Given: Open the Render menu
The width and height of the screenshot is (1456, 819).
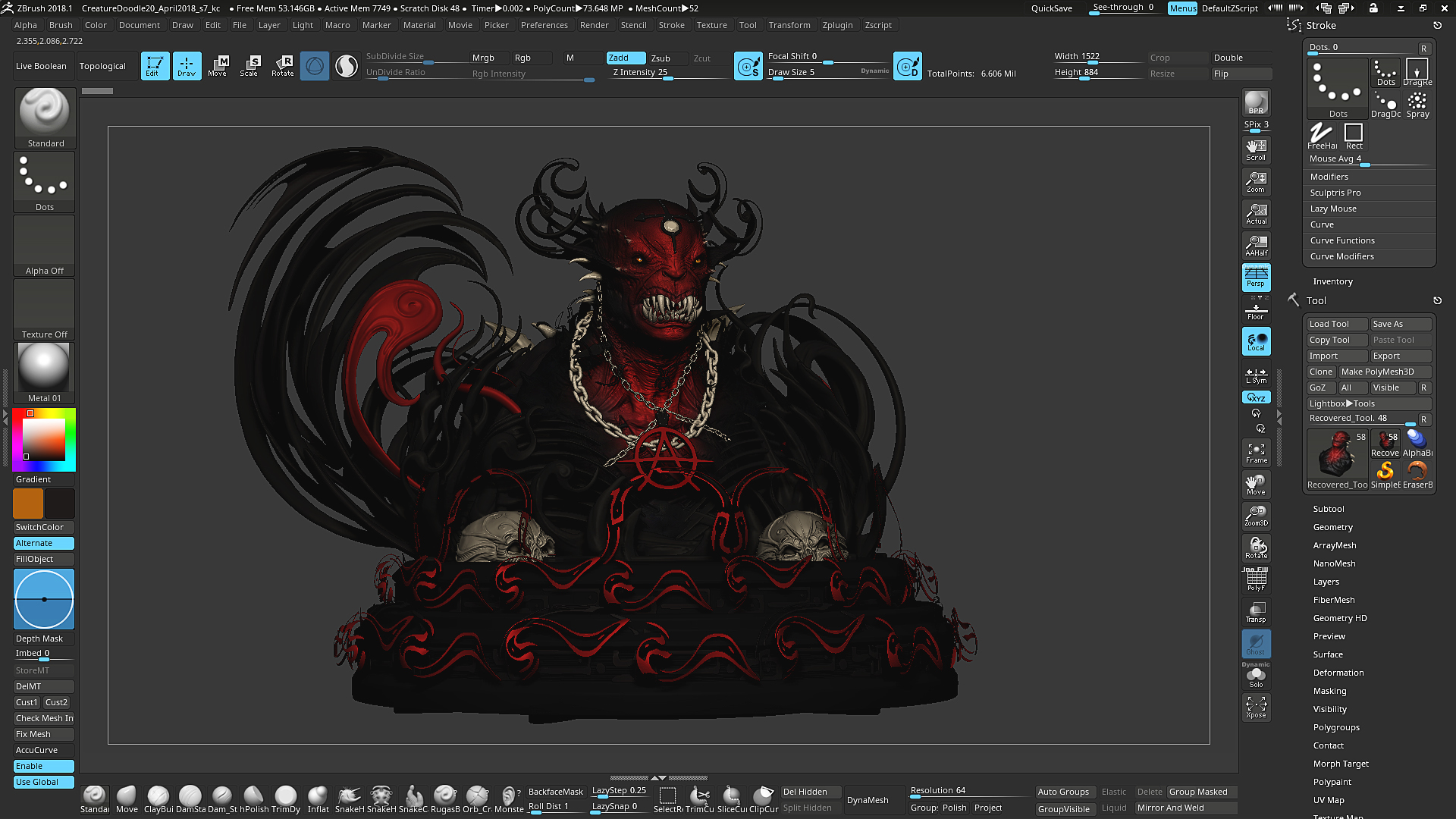Looking at the screenshot, I should [x=594, y=25].
